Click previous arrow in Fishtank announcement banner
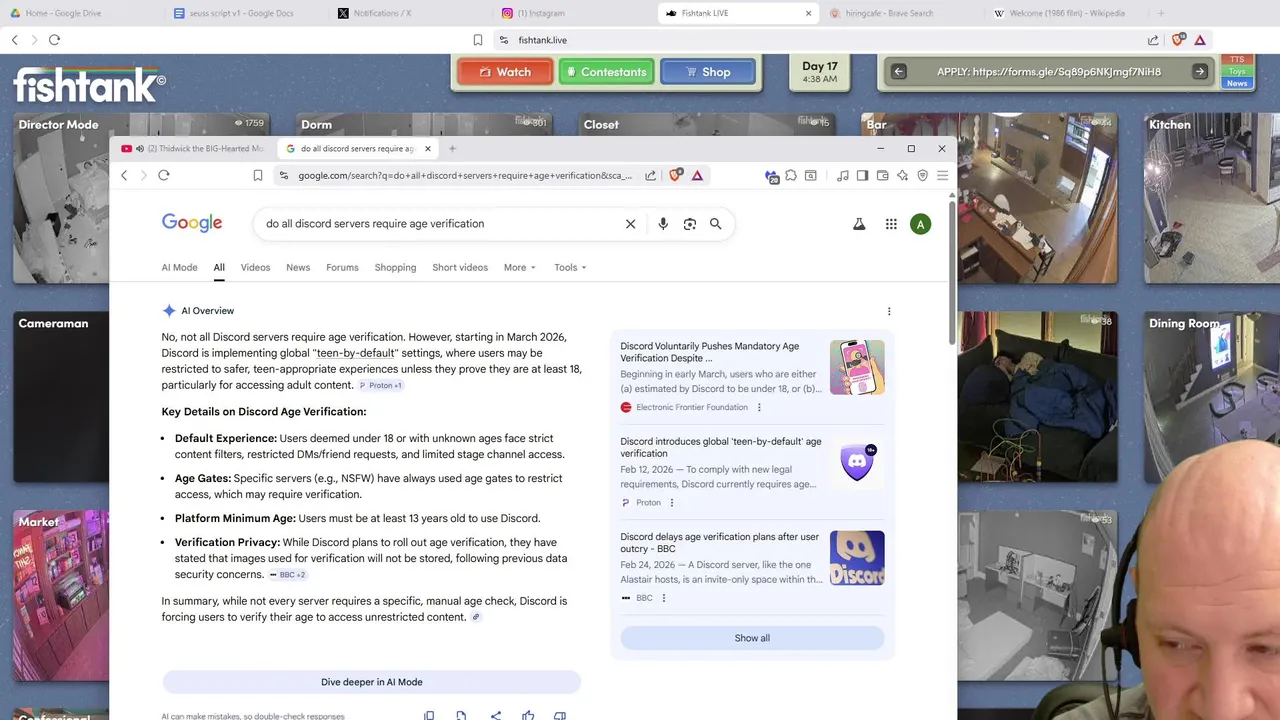Viewport: 1280px width, 720px height. point(898,72)
